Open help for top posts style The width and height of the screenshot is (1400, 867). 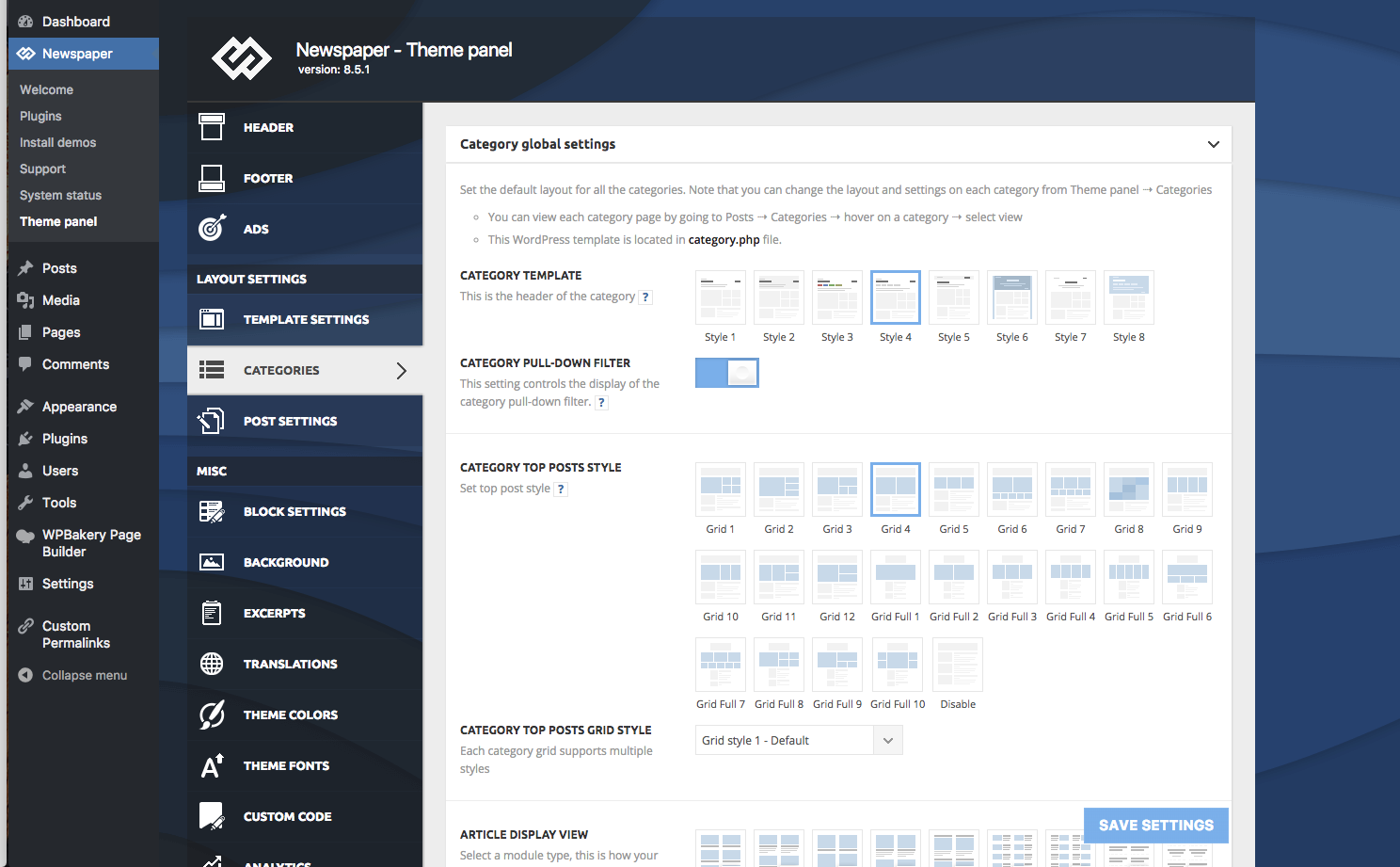(x=561, y=489)
